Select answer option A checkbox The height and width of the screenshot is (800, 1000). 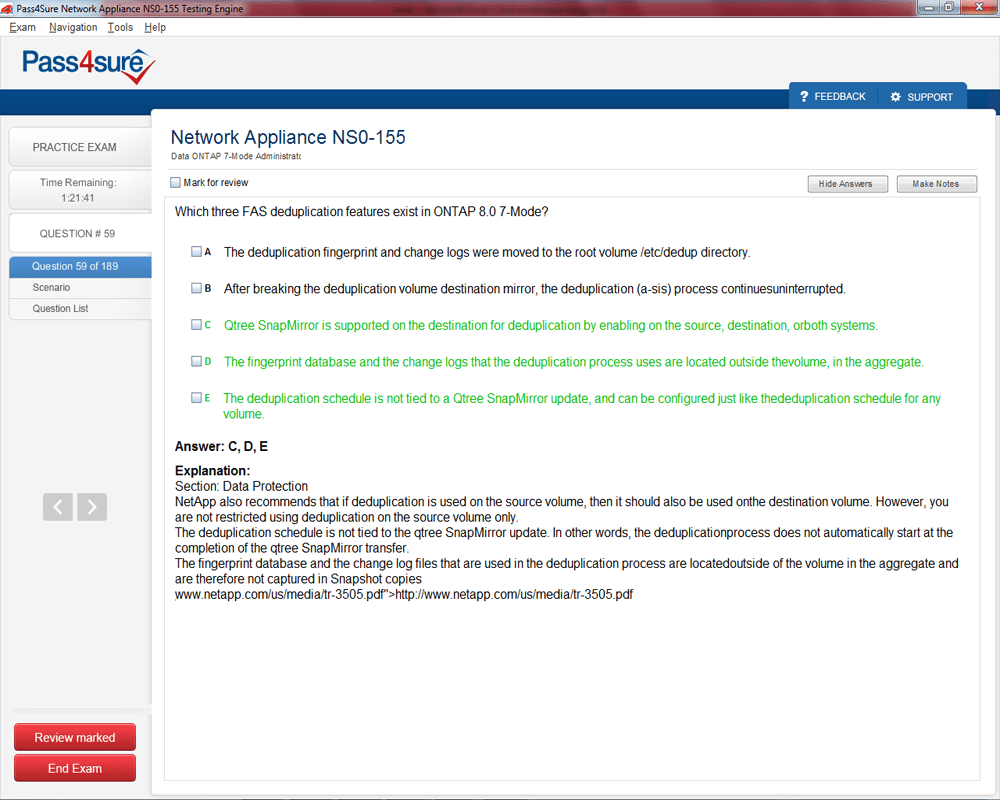[196, 251]
